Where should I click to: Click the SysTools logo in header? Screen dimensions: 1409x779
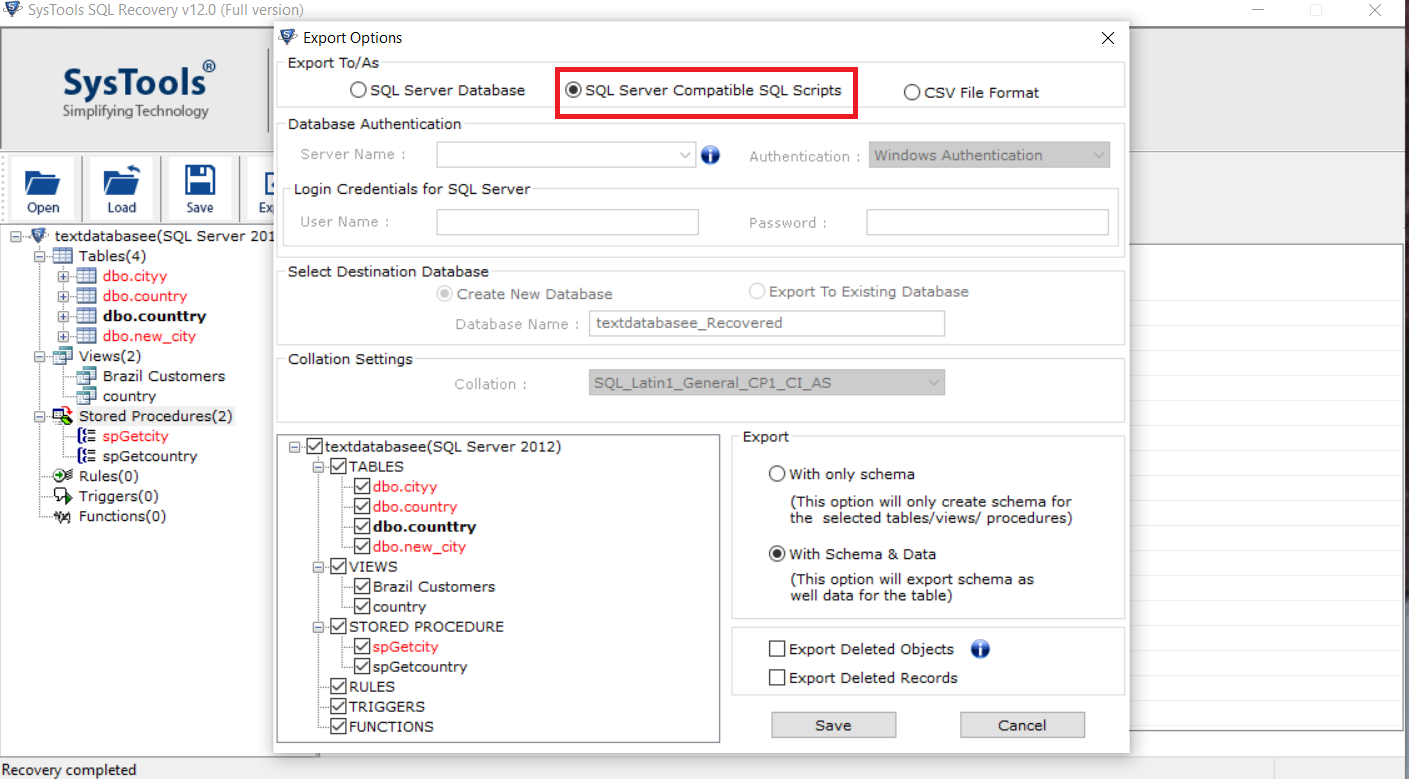(138, 90)
